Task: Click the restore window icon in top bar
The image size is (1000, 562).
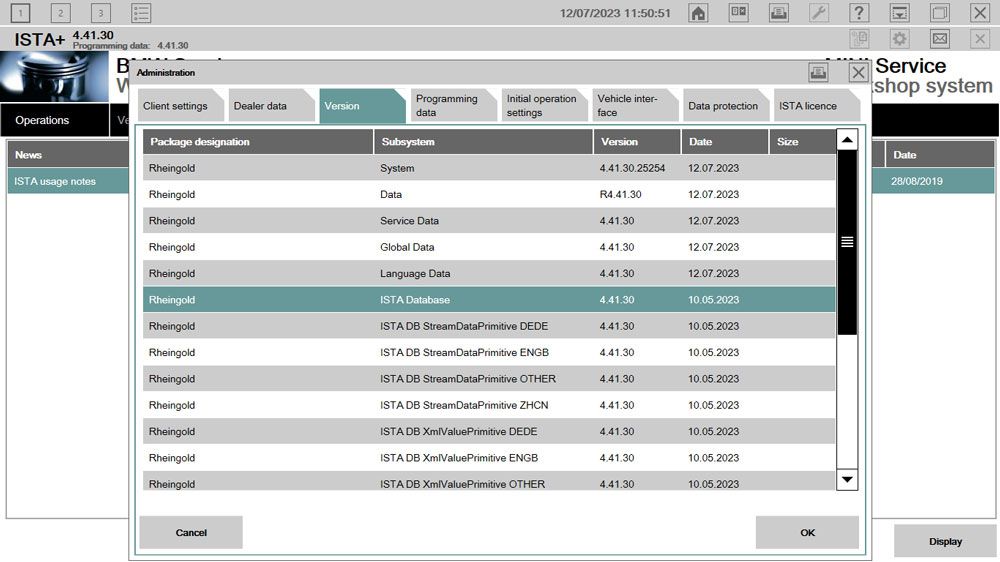Action: tap(939, 13)
